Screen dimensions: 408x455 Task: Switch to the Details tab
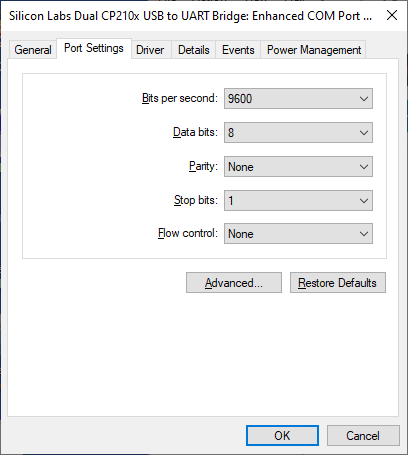click(194, 50)
